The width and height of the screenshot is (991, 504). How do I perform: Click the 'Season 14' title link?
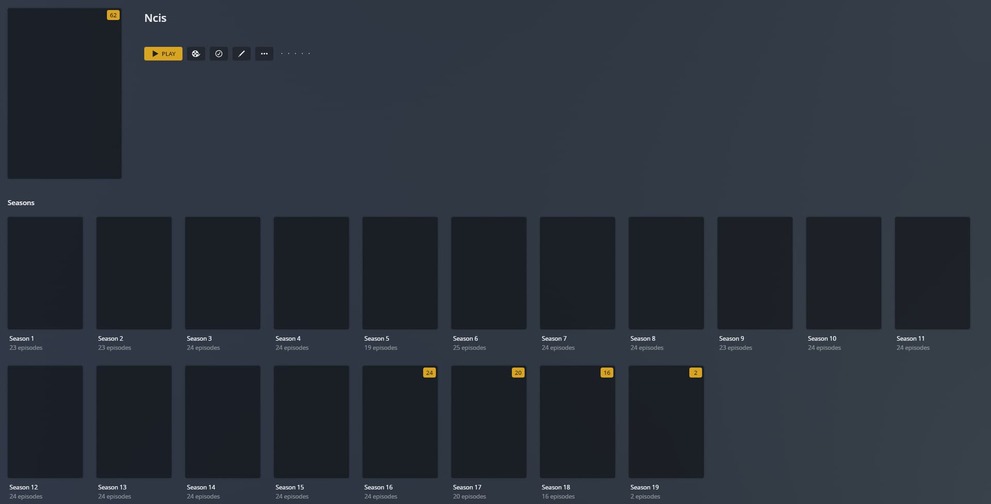[x=201, y=487]
